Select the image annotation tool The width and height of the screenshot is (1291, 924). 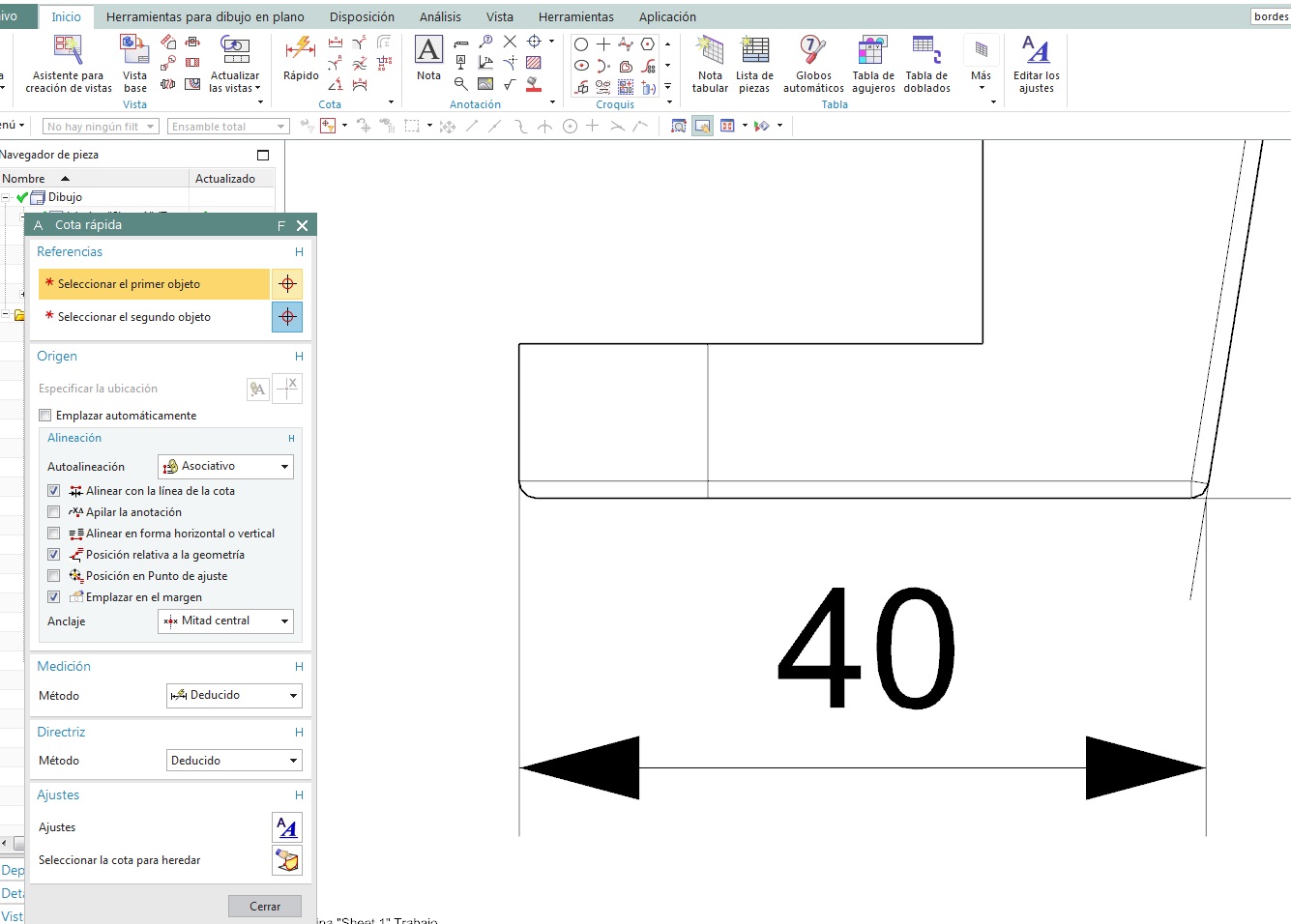click(x=485, y=84)
